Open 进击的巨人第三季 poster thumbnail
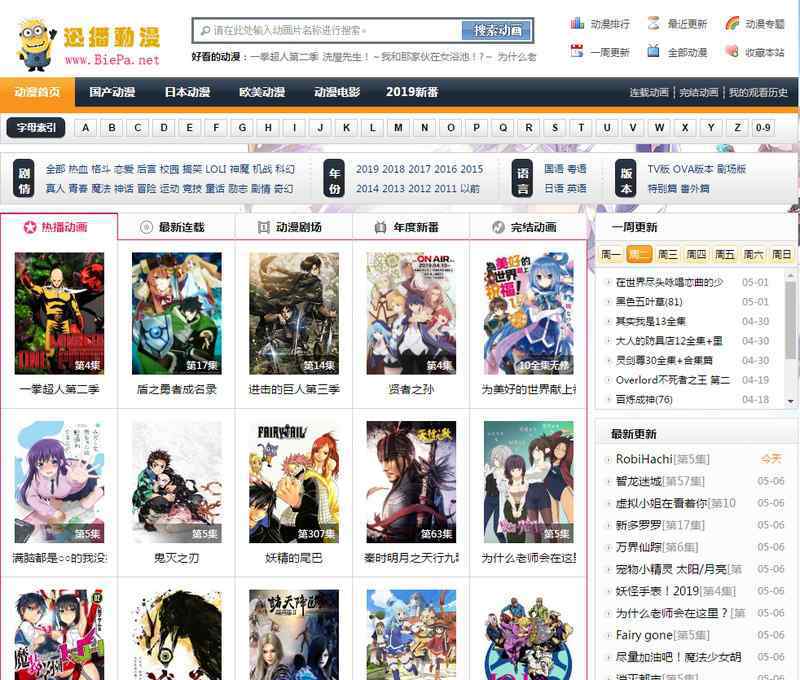Viewport: 800px width, 680px height. (294, 313)
